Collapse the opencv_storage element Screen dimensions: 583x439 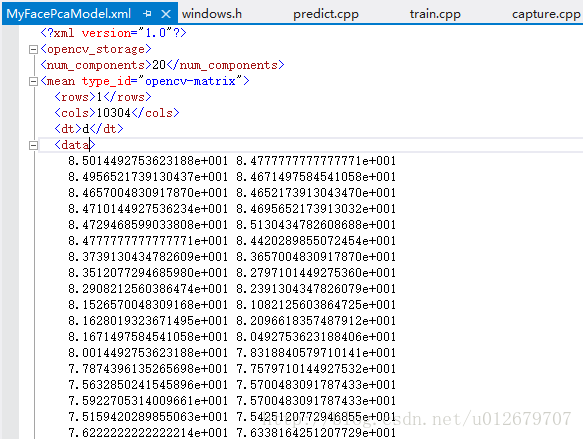[33, 49]
